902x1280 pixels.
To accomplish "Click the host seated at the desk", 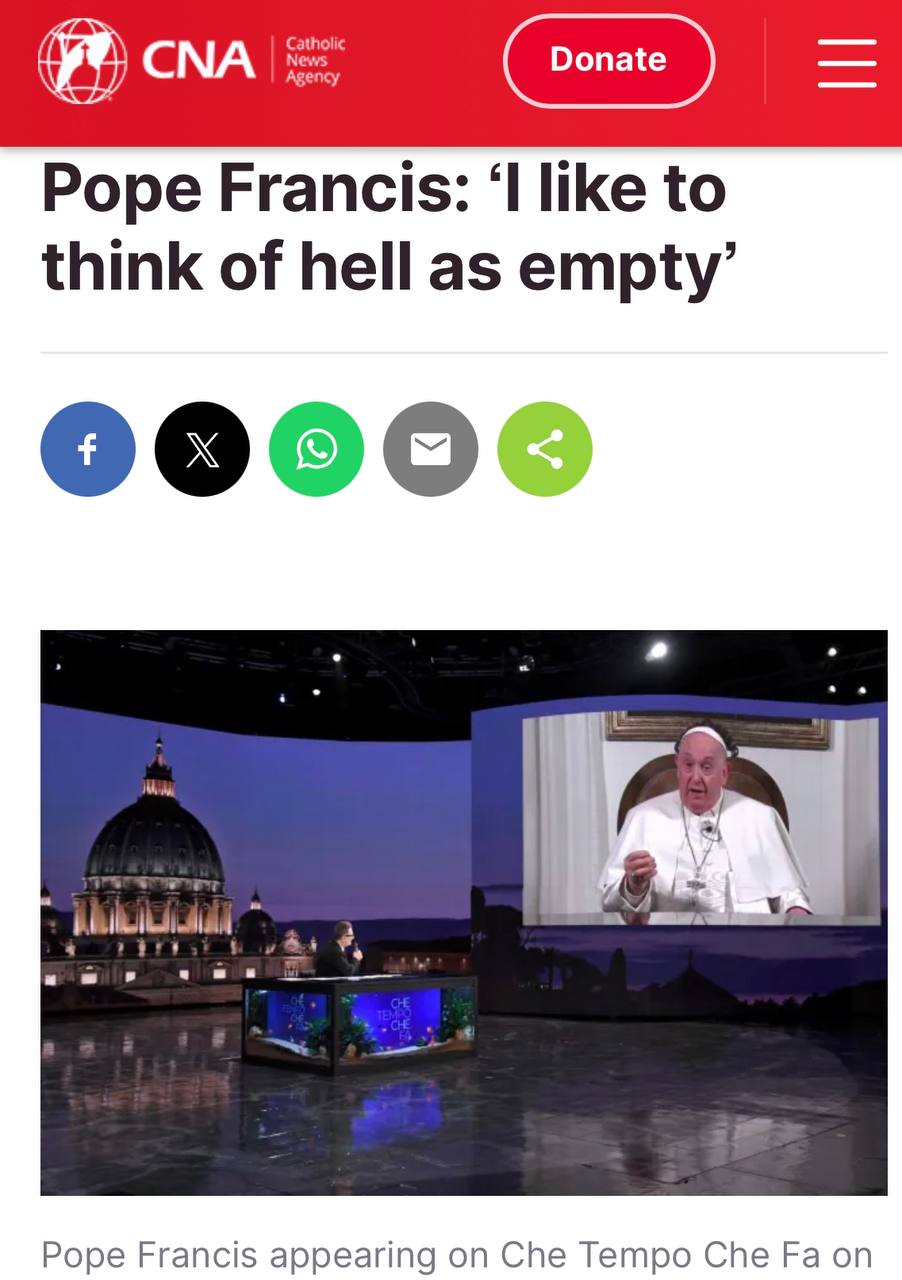I will point(340,949).
